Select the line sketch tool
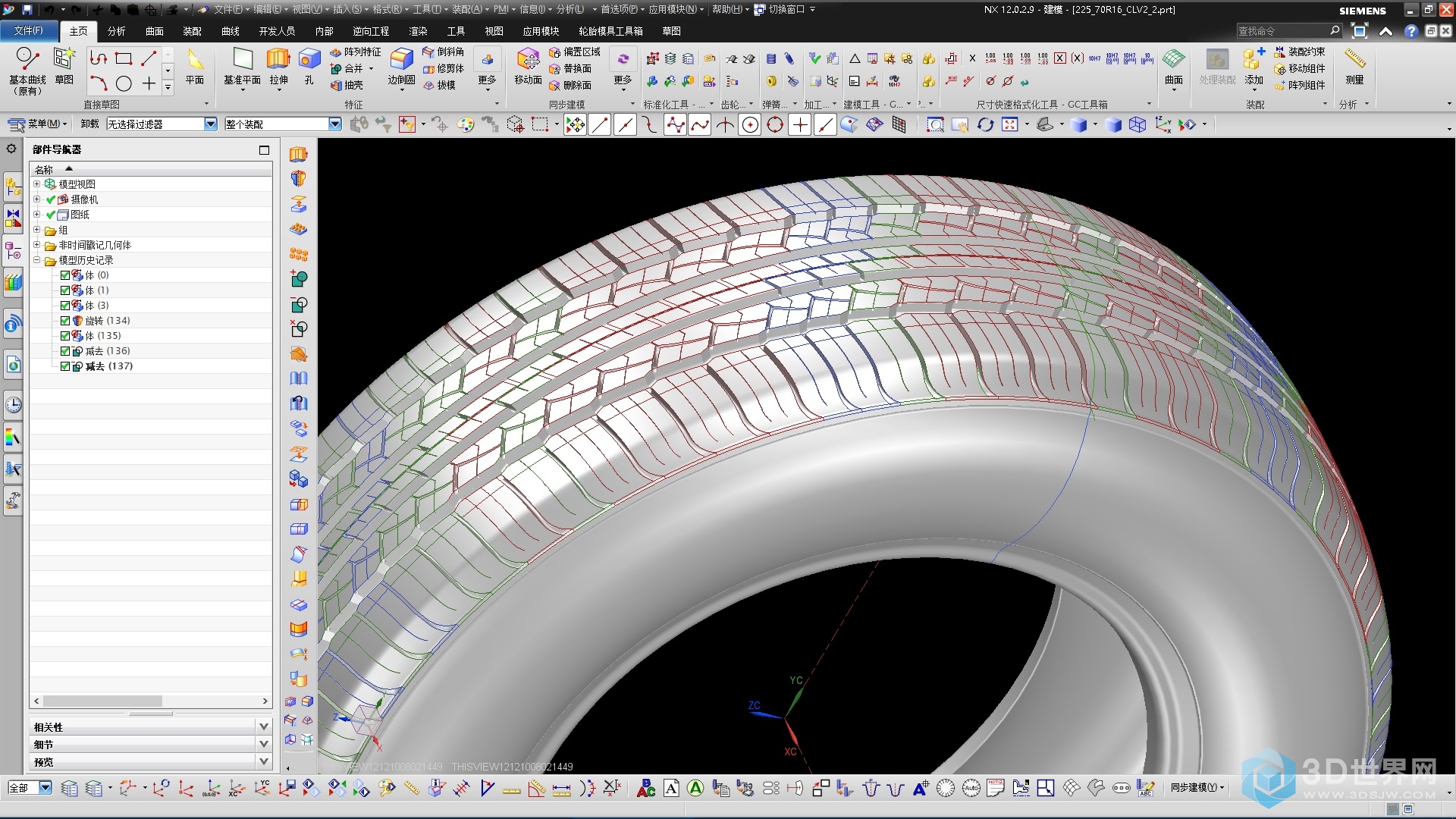 point(149,58)
